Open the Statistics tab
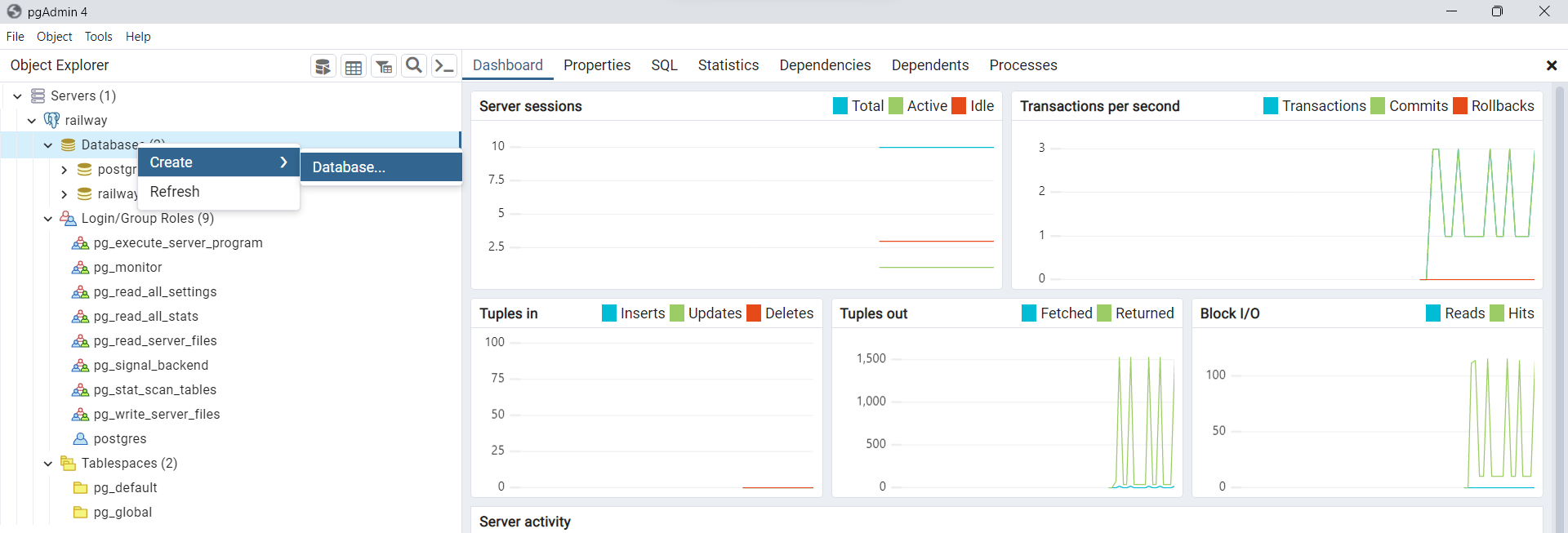This screenshot has height=533, width=1568. 728,65
